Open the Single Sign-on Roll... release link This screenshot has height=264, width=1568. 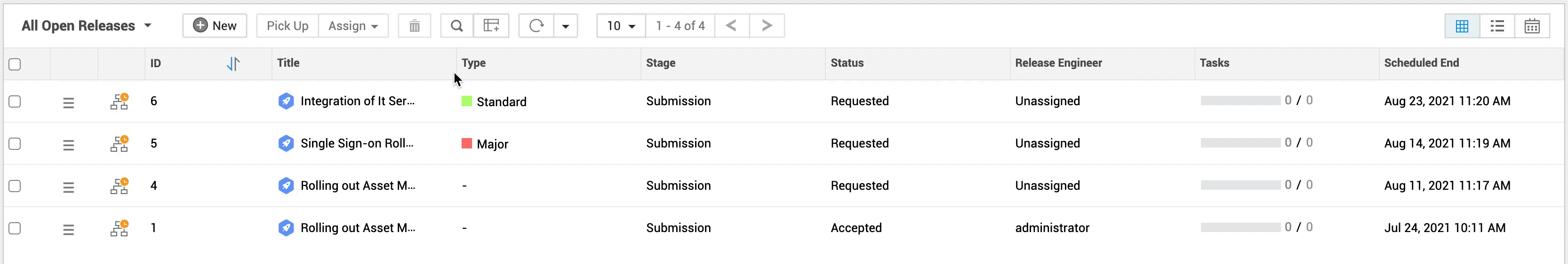pyautogui.click(x=357, y=144)
